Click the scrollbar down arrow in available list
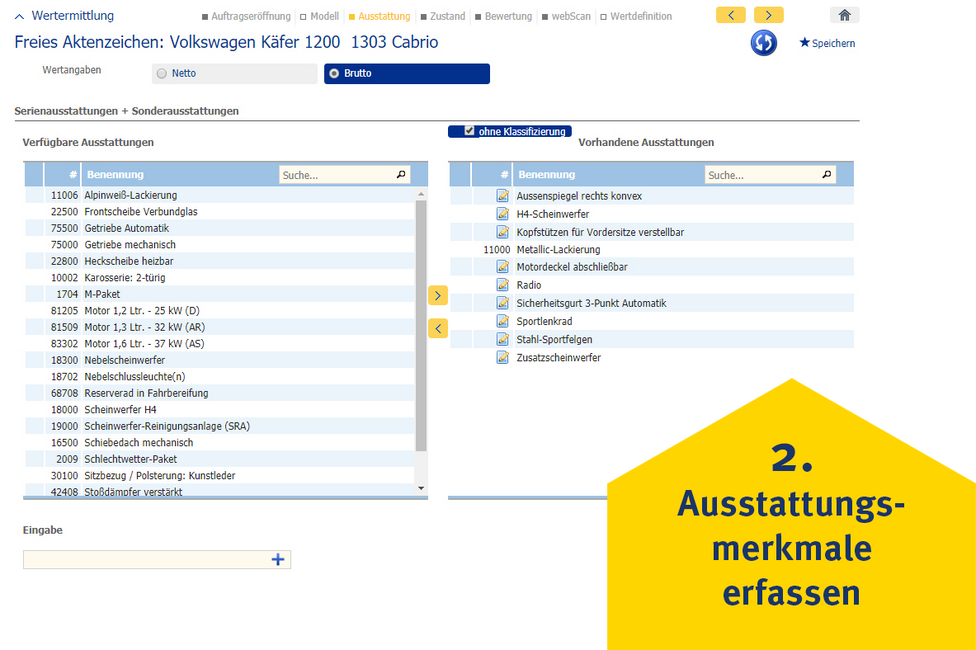This screenshot has height=650, width=976. [x=421, y=488]
